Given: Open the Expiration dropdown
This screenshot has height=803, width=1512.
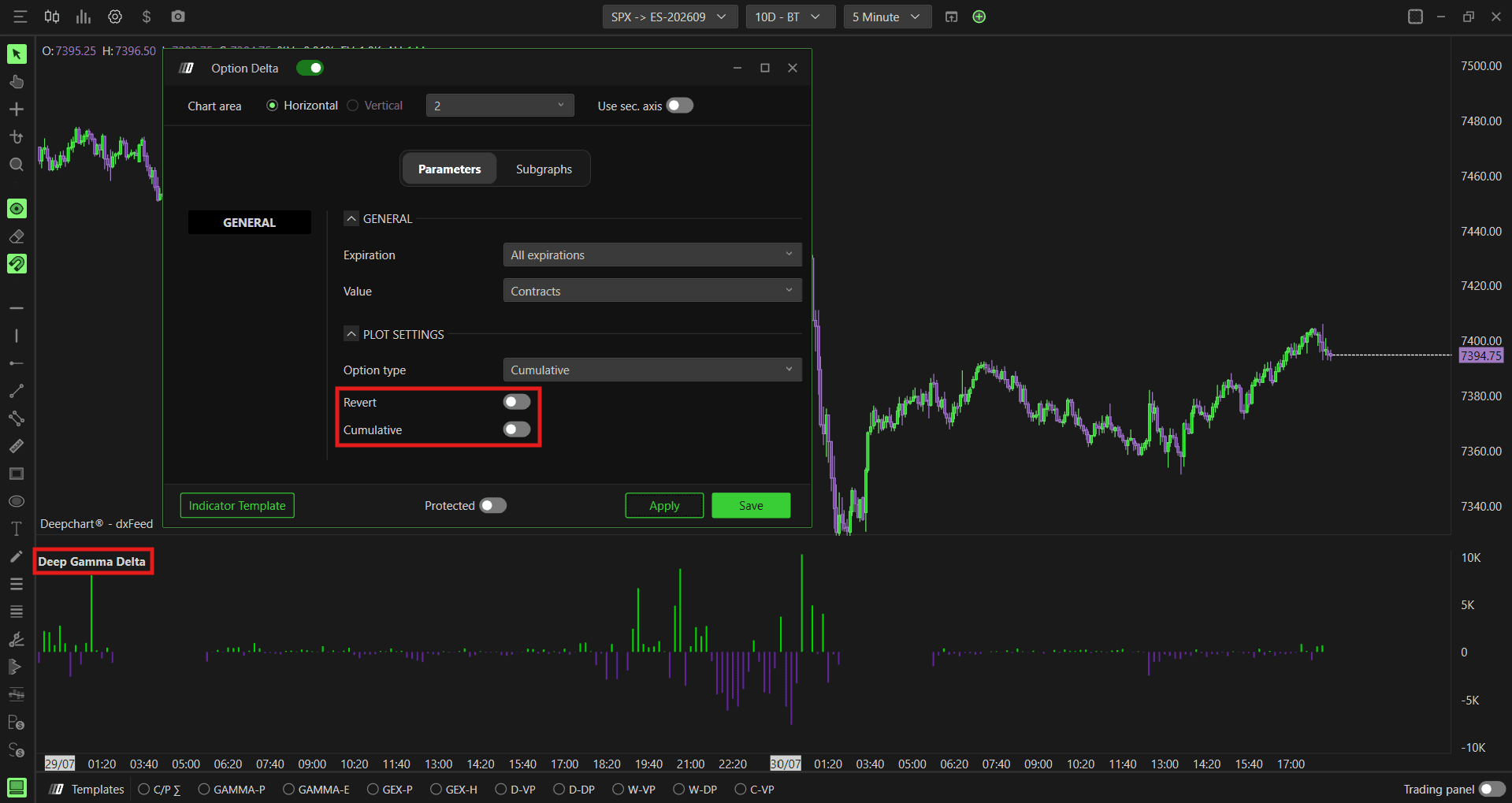Looking at the screenshot, I should (652, 255).
